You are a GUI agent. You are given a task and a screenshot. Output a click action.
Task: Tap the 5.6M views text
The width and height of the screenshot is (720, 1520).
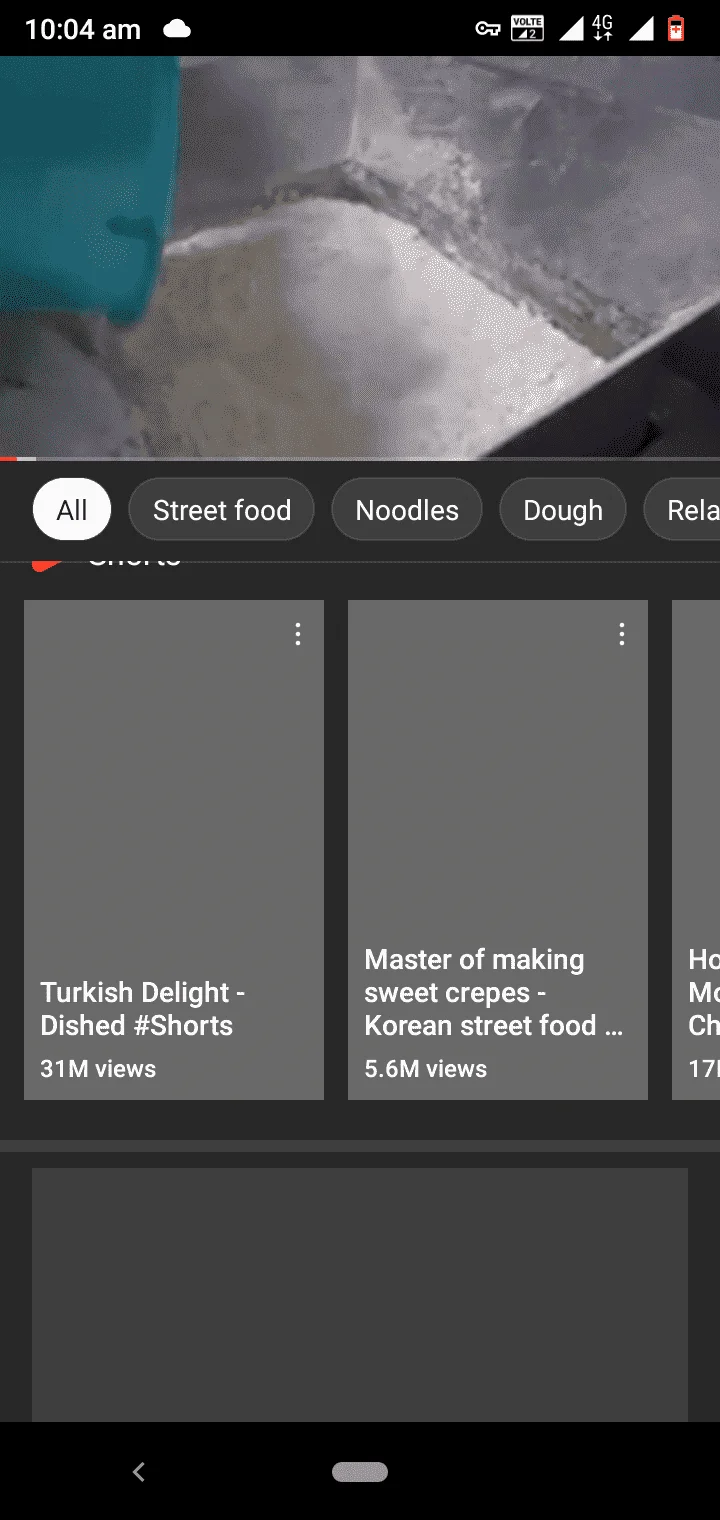(426, 1069)
